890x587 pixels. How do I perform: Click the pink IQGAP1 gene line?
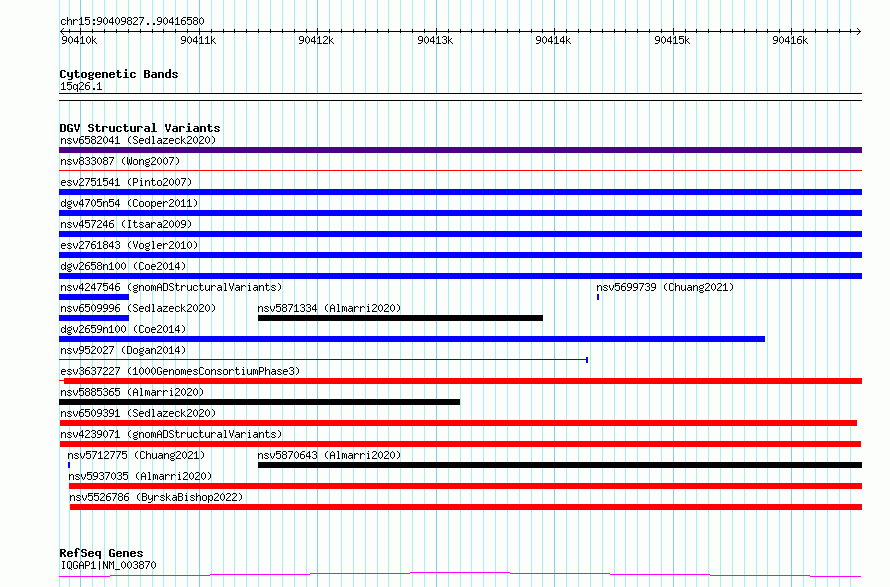[x=460, y=575]
